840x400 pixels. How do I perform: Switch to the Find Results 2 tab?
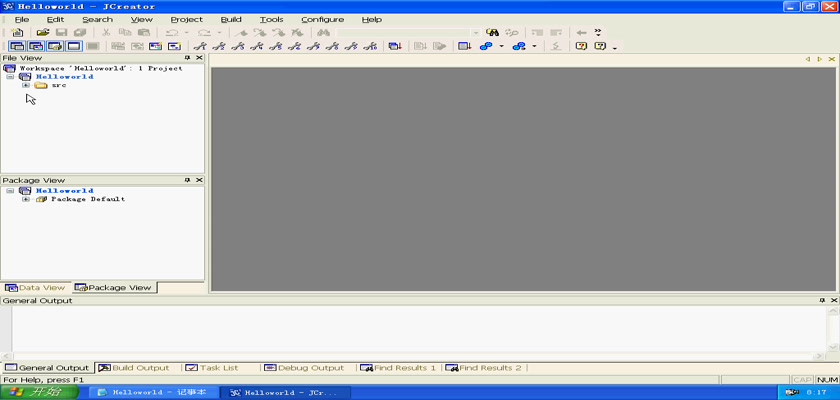click(x=483, y=368)
